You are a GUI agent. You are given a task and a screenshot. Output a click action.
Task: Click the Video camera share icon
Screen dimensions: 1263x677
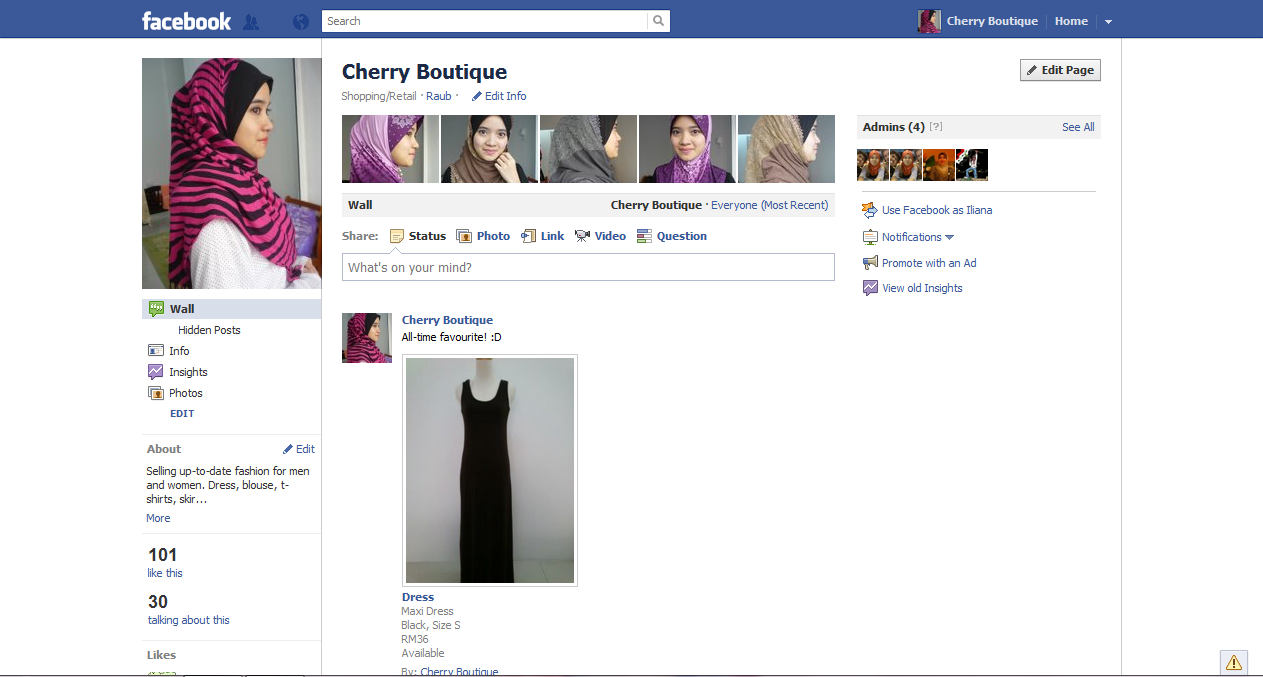[x=582, y=236]
